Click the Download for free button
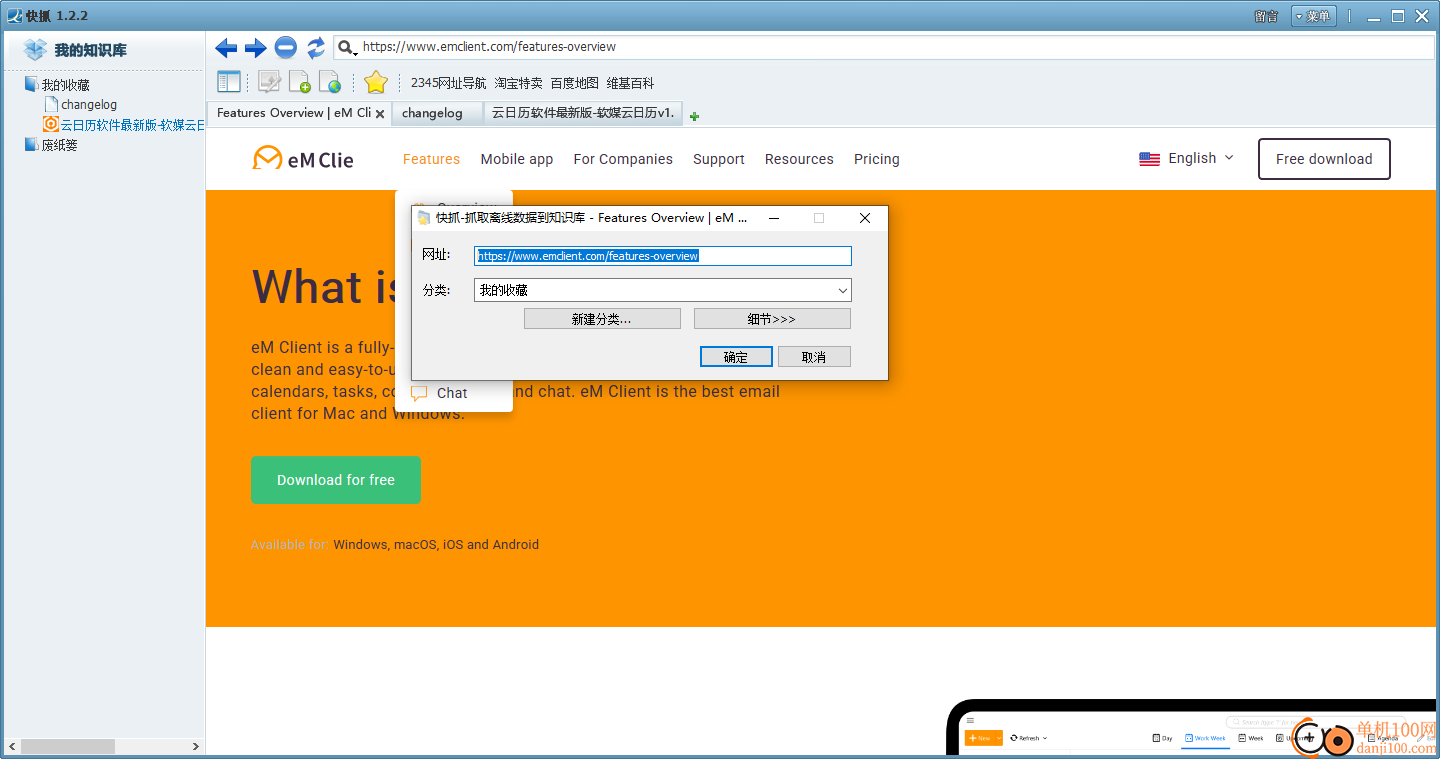This screenshot has width=1440, height=759. point(336,480)
